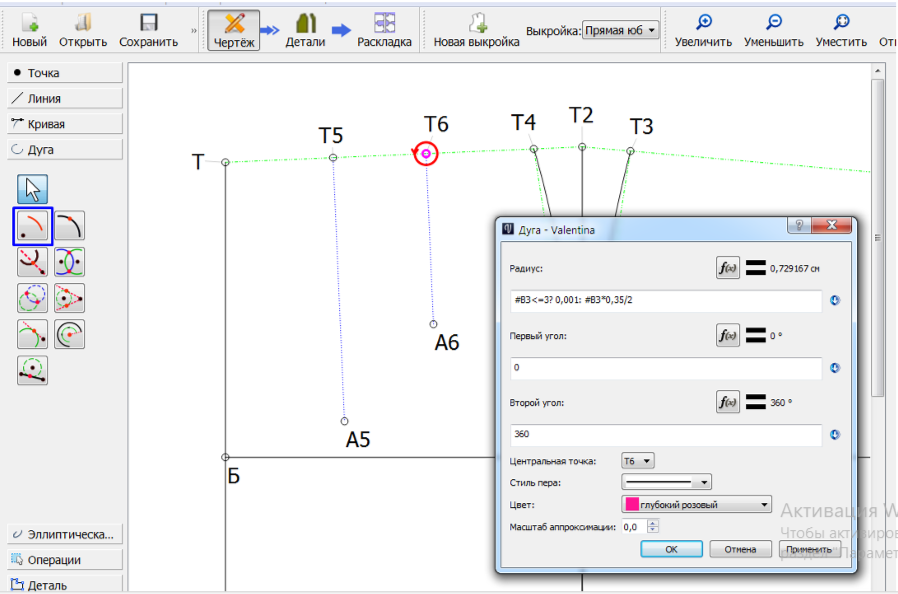The height and width of the screenshot is (594, 898).
Task: Open the Точка tools section
Action: click(x=65, y=73)
